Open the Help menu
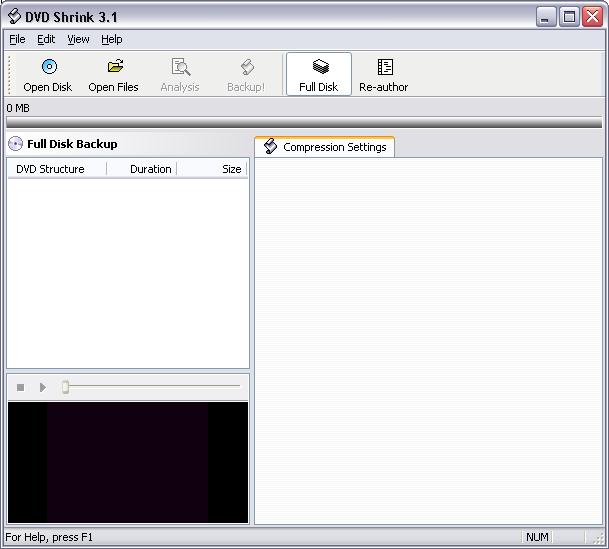The width and height of the screenshot is (609, 549). coord(112,39)
